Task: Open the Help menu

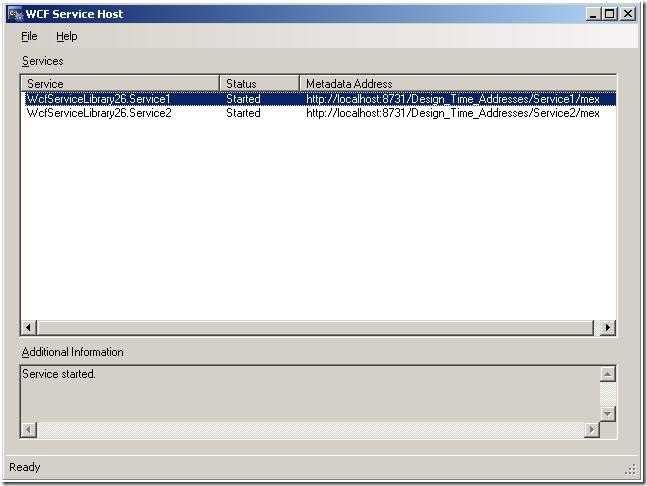Action: click(x=66, y=36)
